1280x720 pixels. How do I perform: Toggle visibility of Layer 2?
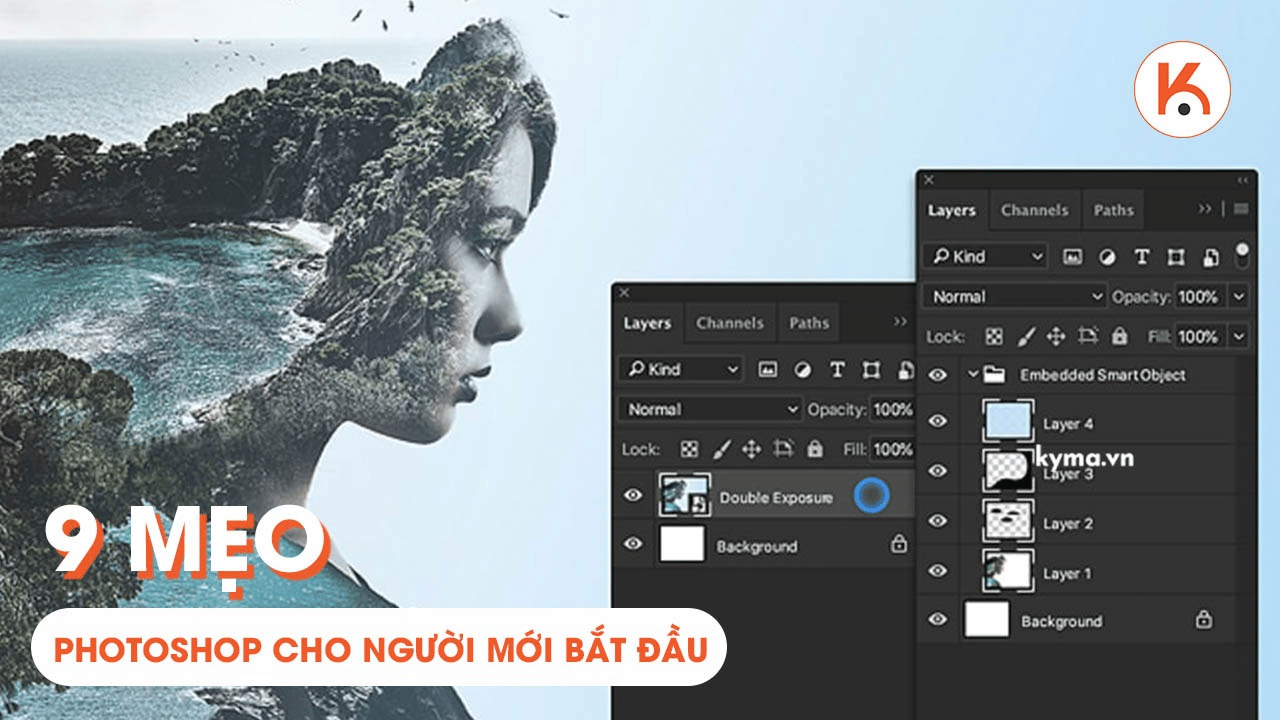click(x=938, y=521)
